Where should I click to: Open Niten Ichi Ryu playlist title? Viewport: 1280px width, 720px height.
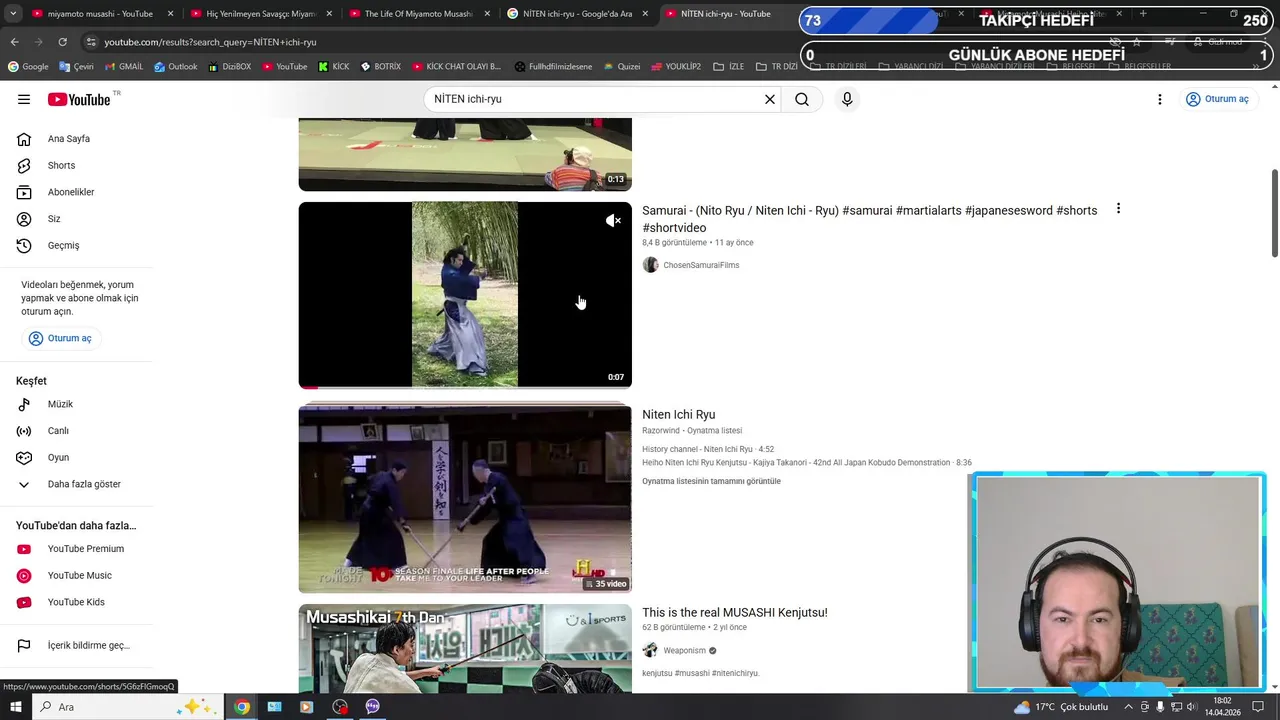tap(678, 415)
